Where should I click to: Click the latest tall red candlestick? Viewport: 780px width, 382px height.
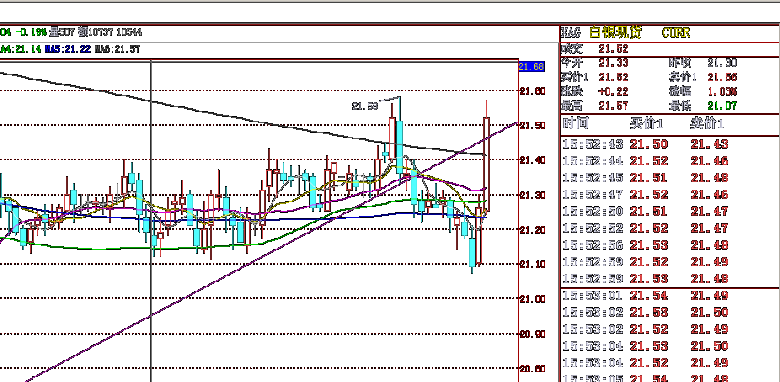click(486, 164)
